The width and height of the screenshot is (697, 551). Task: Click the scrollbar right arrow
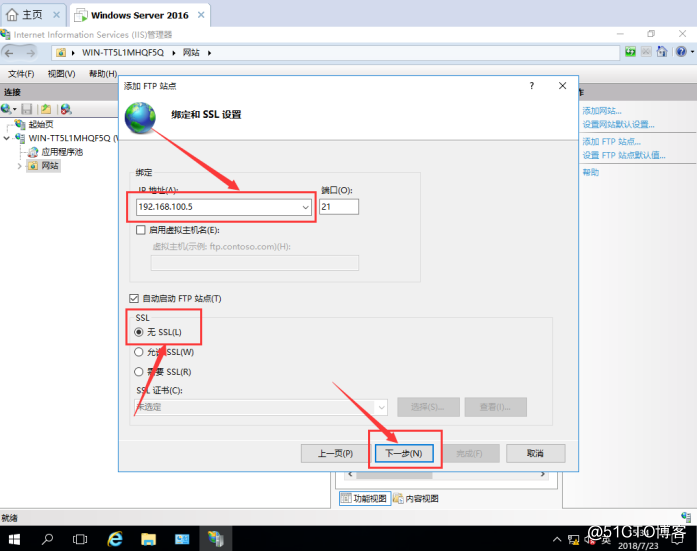coord(543,475)
